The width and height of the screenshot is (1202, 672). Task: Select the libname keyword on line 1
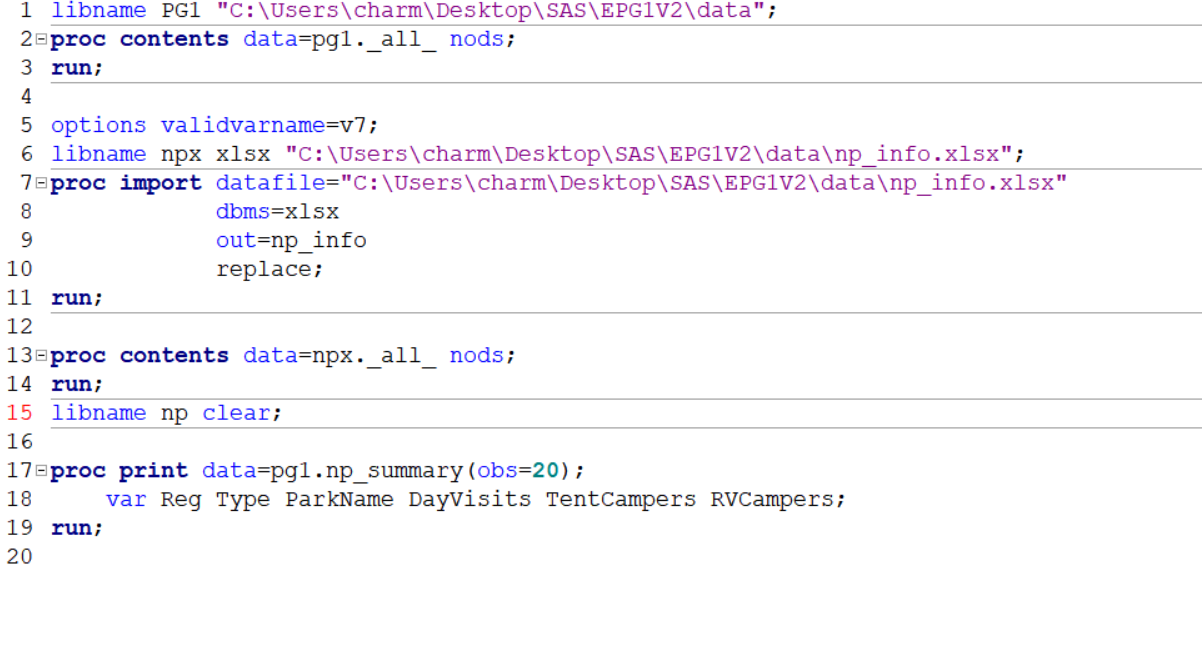[99, 11]
